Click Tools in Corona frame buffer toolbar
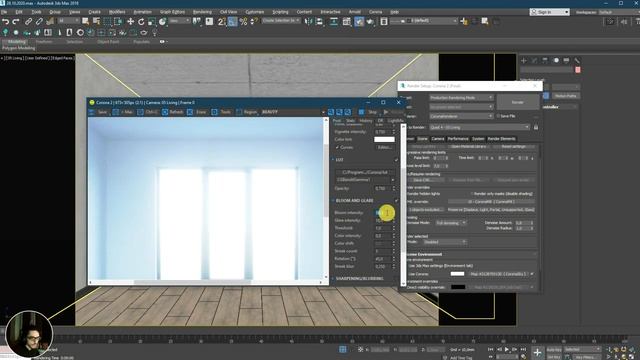The width and height of the screenshot is (640, 360). click(x=222, y=112)
